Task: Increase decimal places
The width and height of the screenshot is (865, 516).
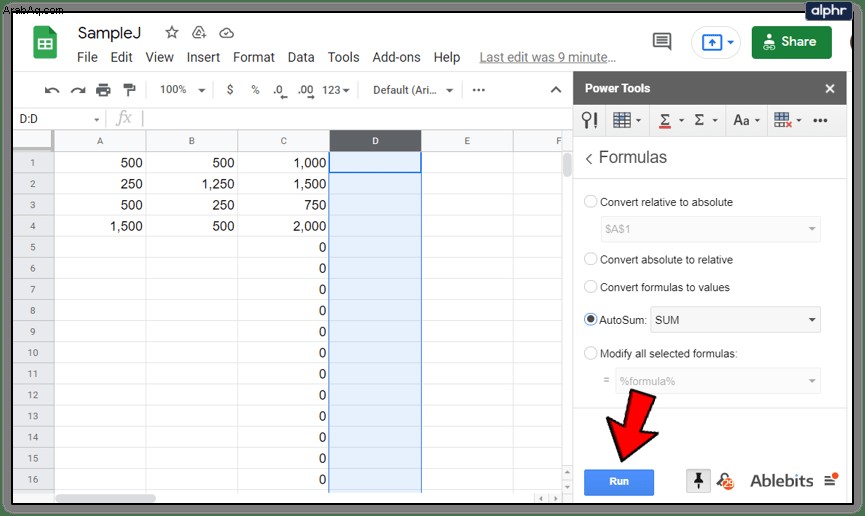Action: [x=306, y=91]
